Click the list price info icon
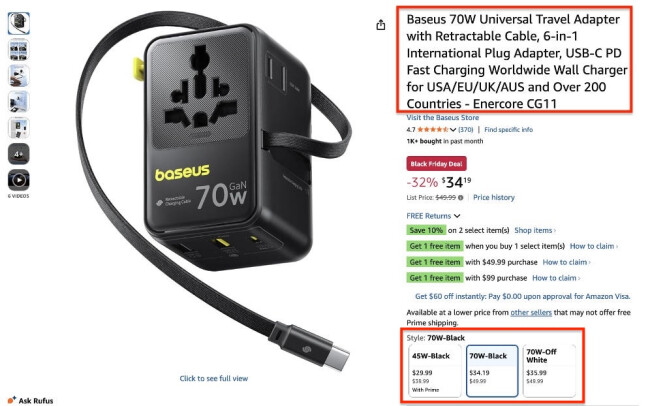Image resolution: width=650 pixels, height=406 pixels. [461, 198]
